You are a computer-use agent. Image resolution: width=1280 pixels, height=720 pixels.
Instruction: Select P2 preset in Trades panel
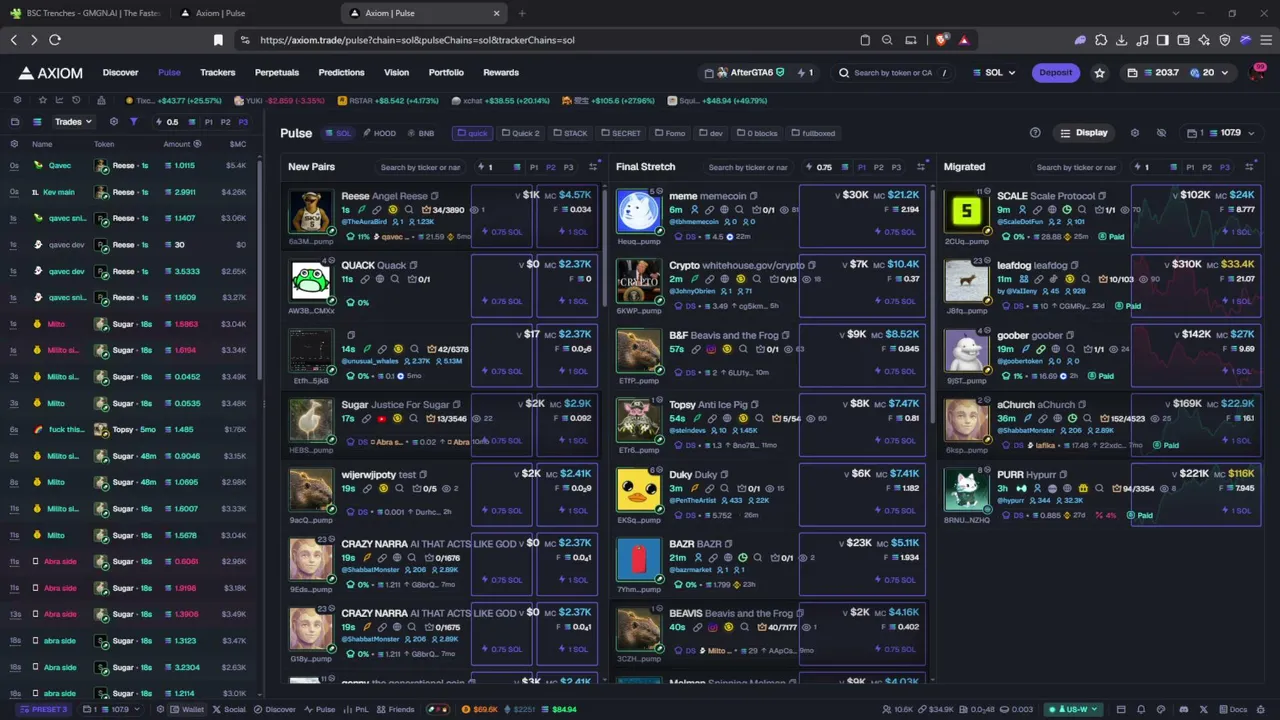(226, 122)
